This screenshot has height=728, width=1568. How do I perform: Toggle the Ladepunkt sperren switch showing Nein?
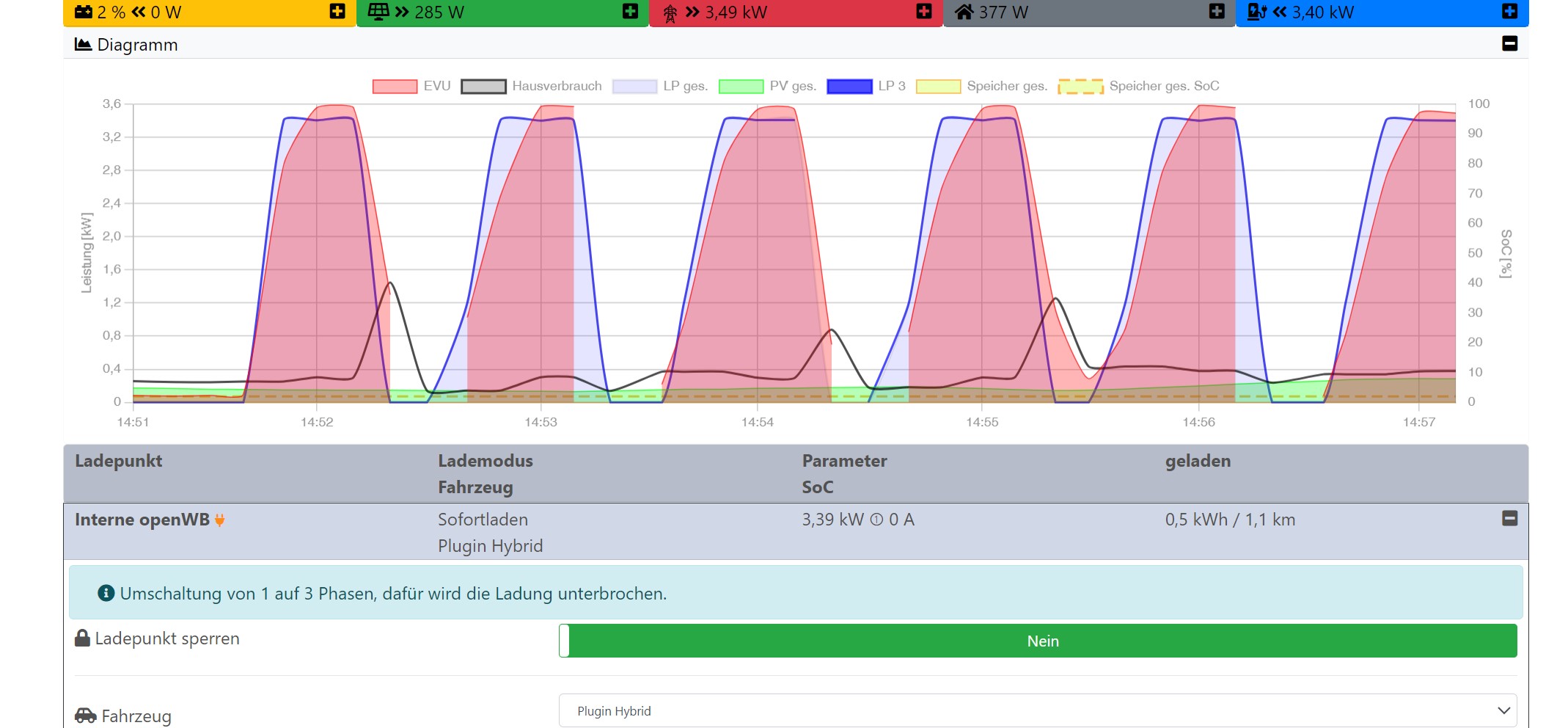tap(1037, 641)
